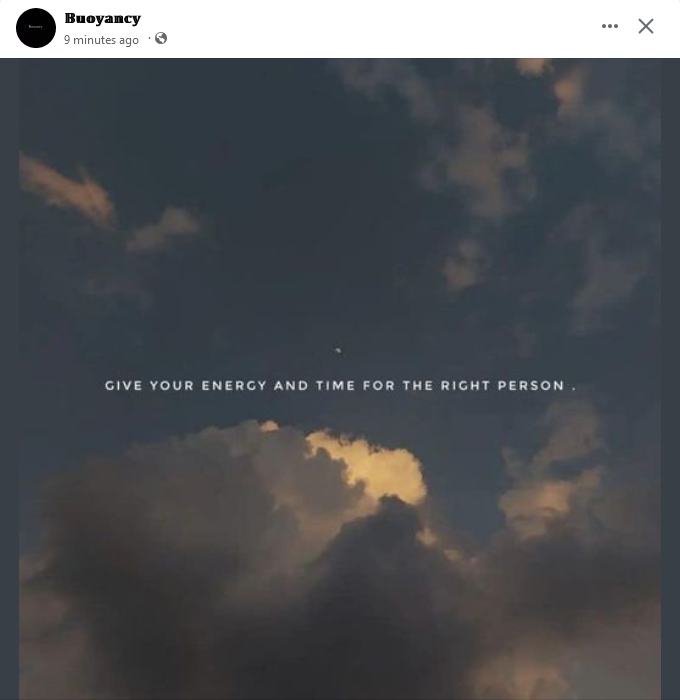Screen dimensions: 680x700
Task: Click the quote text in the photo
Action: tap(340, 386)
